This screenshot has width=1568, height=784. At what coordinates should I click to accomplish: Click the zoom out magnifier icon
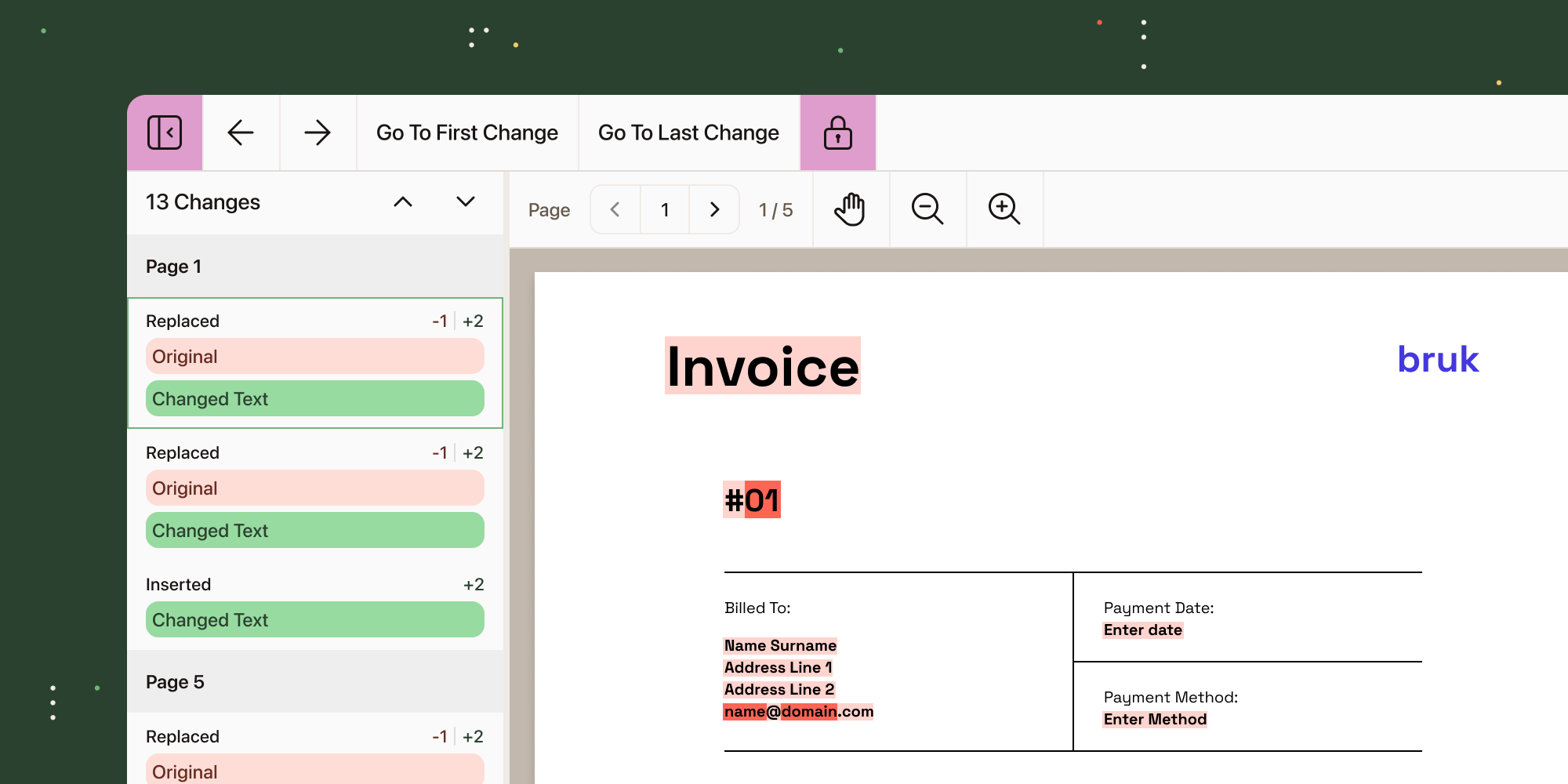point(927,209)
